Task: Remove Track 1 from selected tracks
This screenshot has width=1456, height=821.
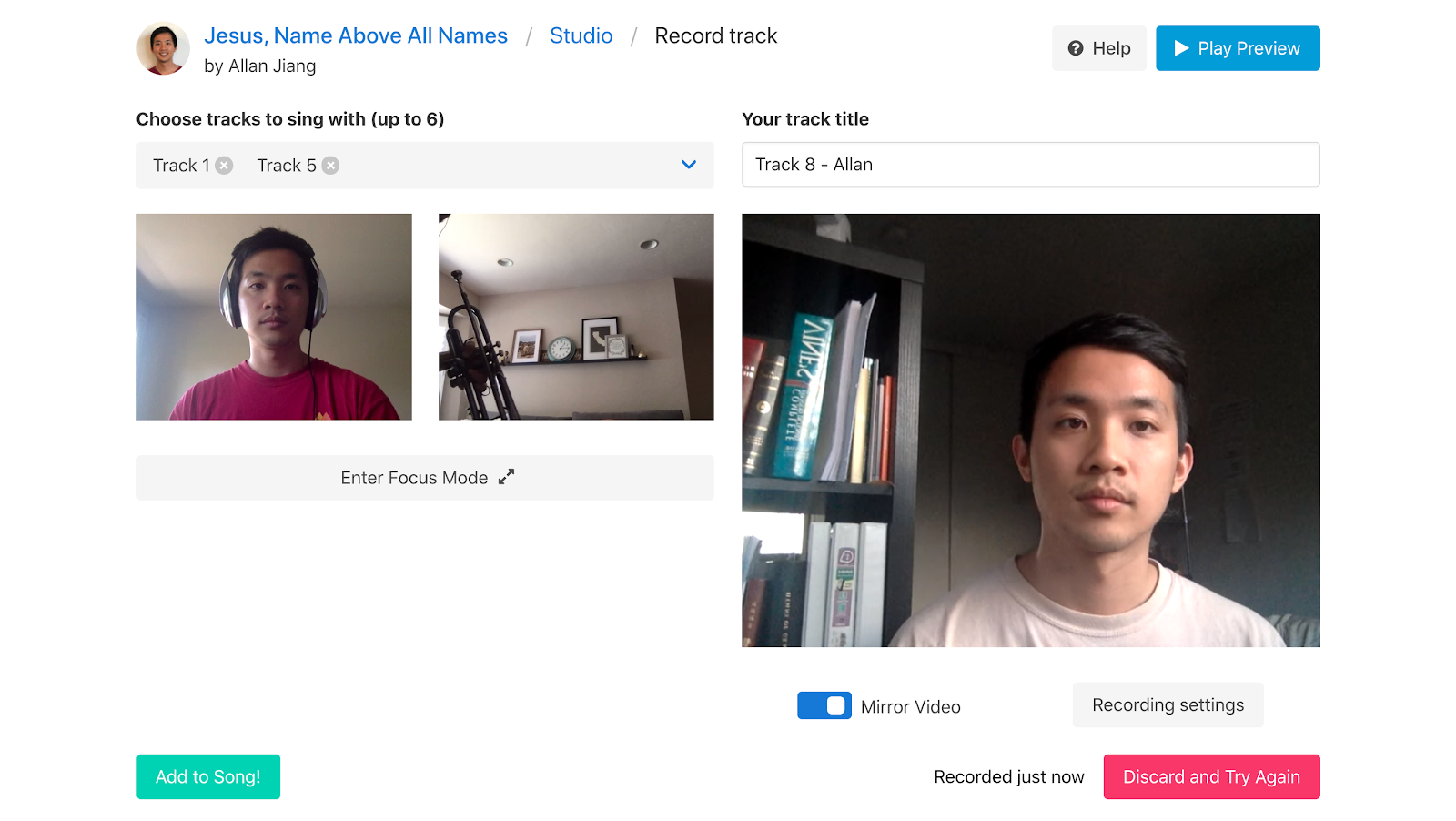Action: click(224, 166)
